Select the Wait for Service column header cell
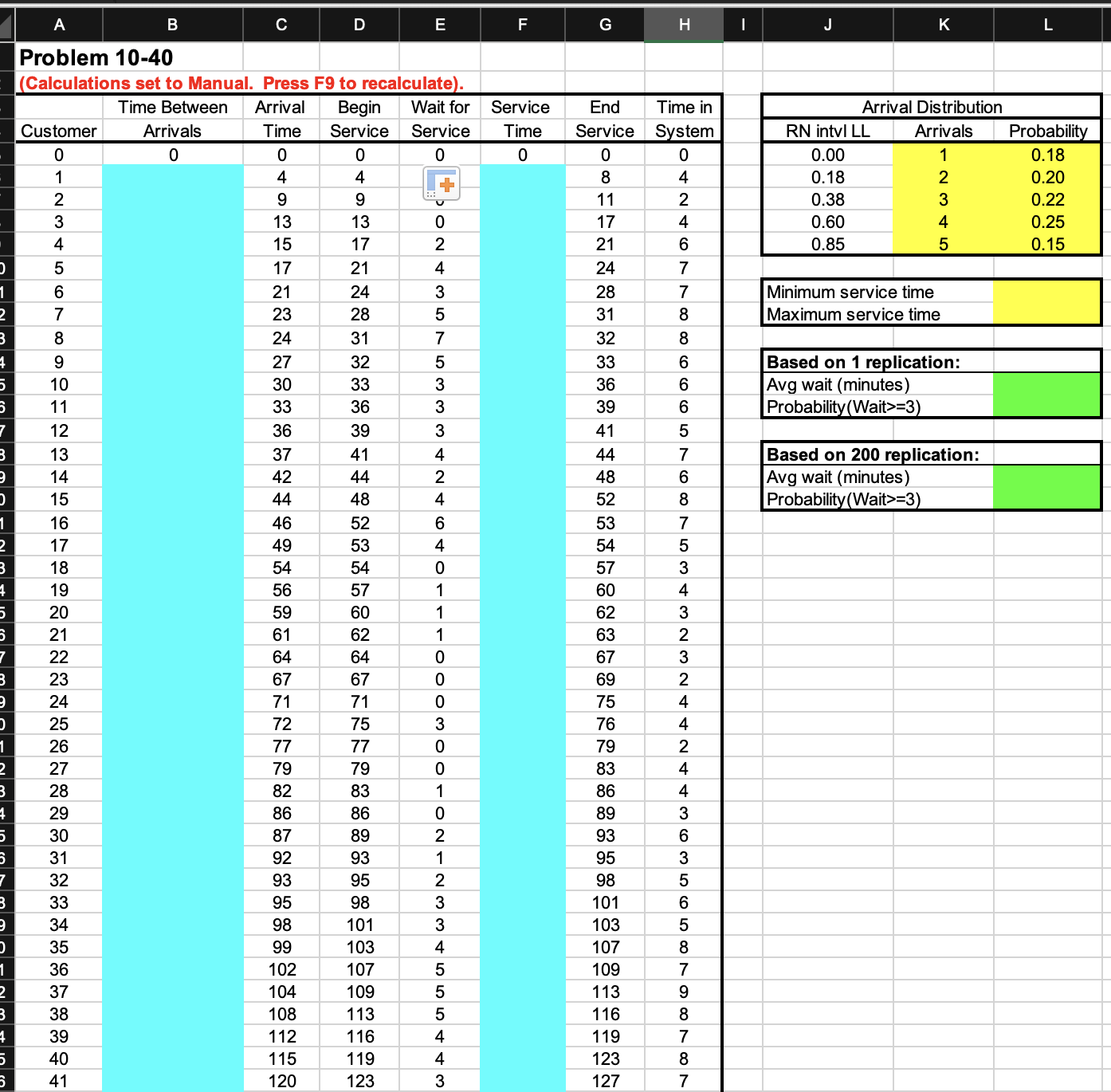This screenshot has width=1111, height=1092. [440, 119]
